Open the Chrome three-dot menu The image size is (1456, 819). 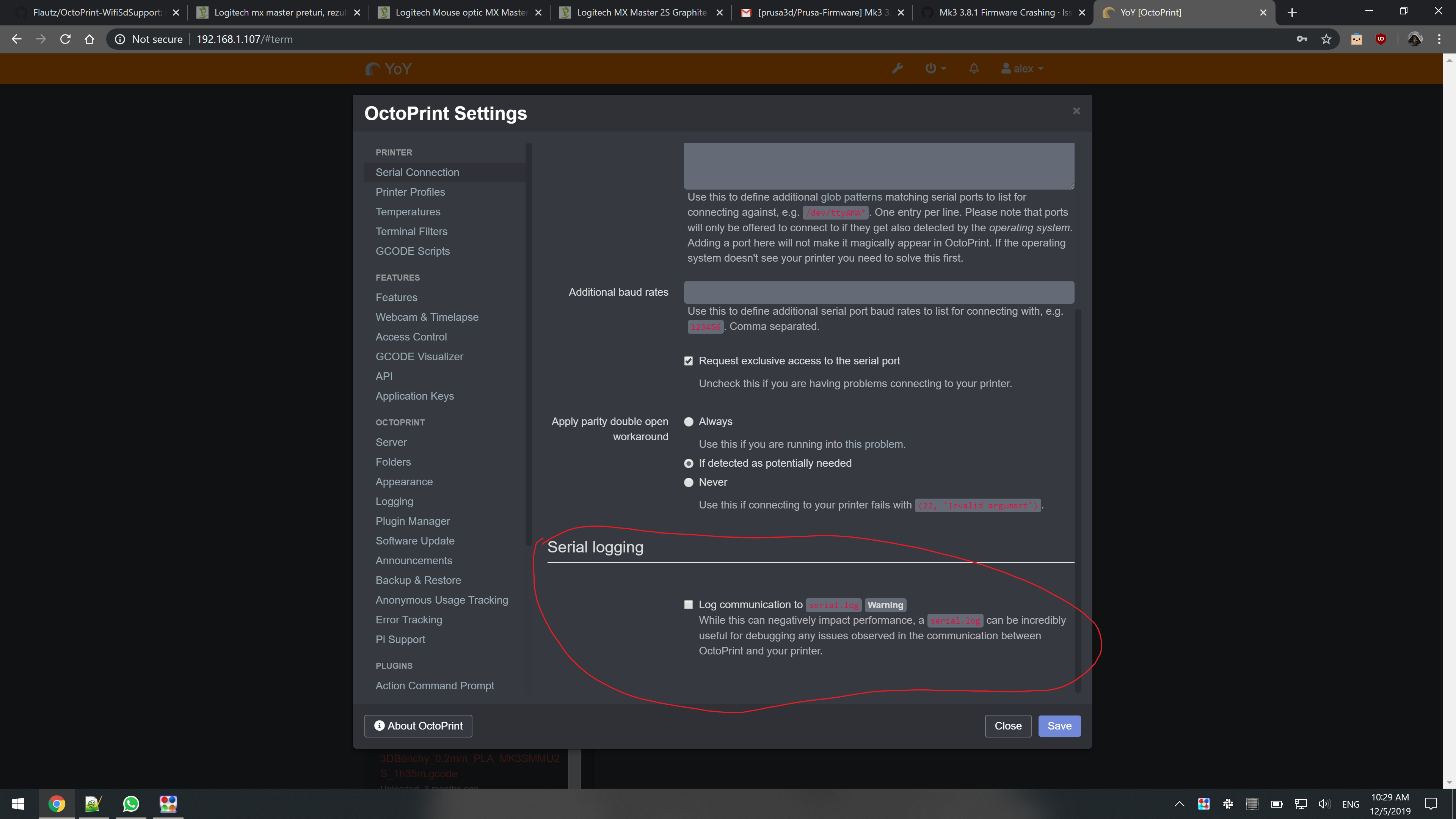1439,39
